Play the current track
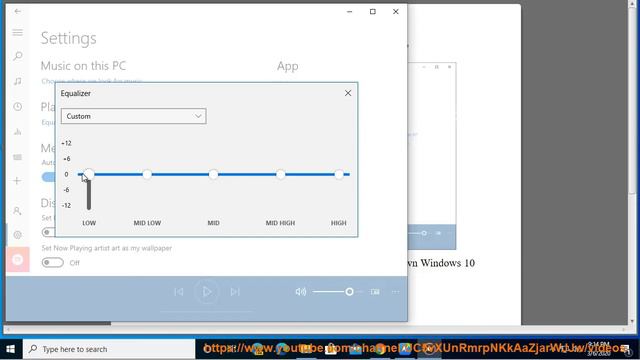The height and width of the screenshot is (360, 640). pos(207,291)
